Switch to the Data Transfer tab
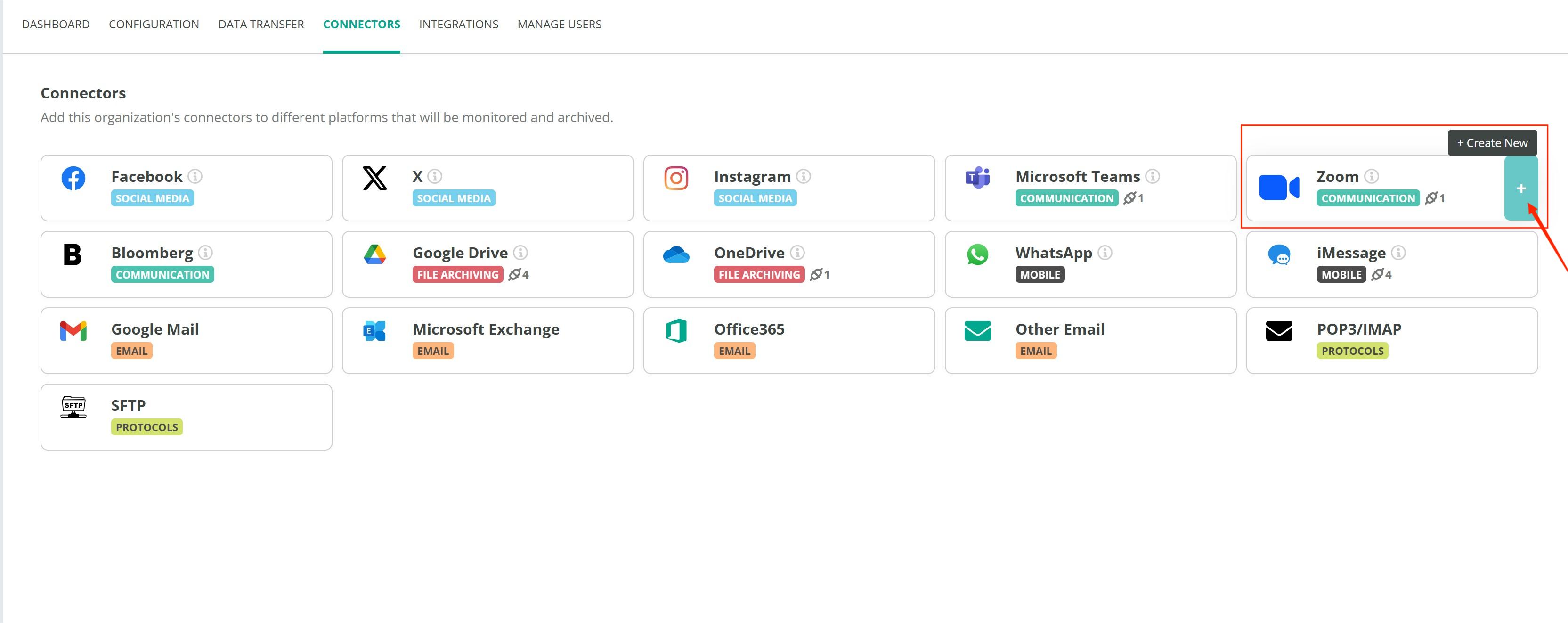Image resolution: width=1568 pixels, height=623 pixels. coord(261,25)
